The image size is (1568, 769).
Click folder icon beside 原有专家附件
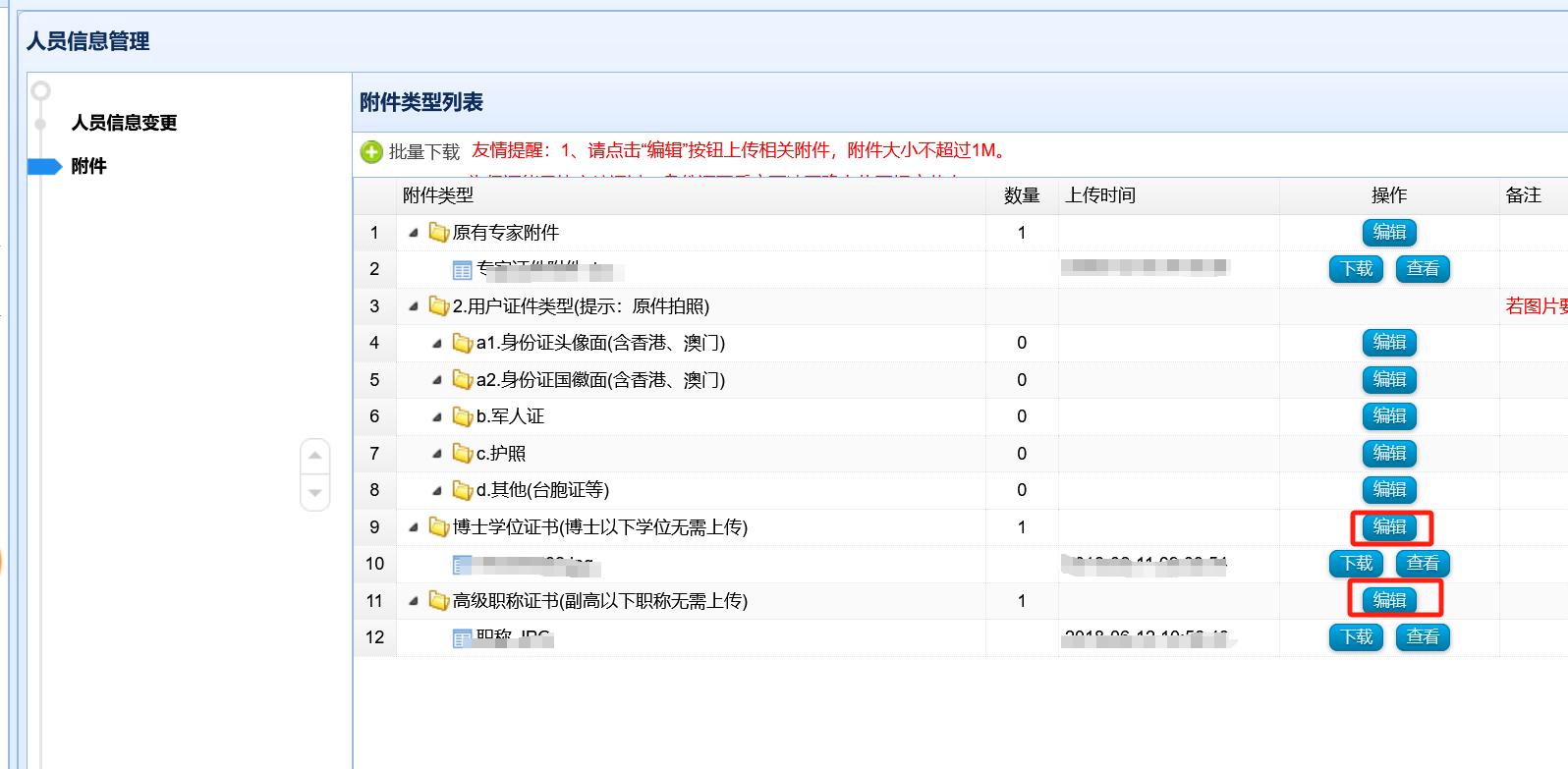439,233
